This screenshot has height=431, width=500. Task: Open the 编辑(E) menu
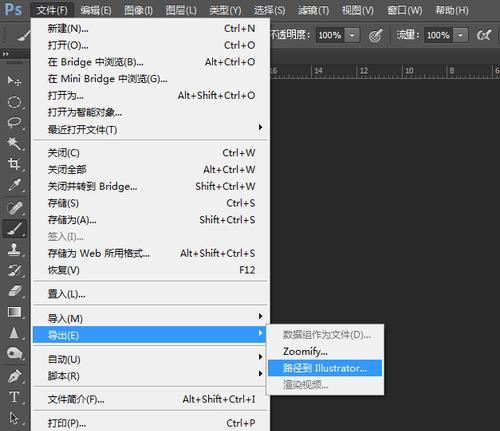pos(96,10)
